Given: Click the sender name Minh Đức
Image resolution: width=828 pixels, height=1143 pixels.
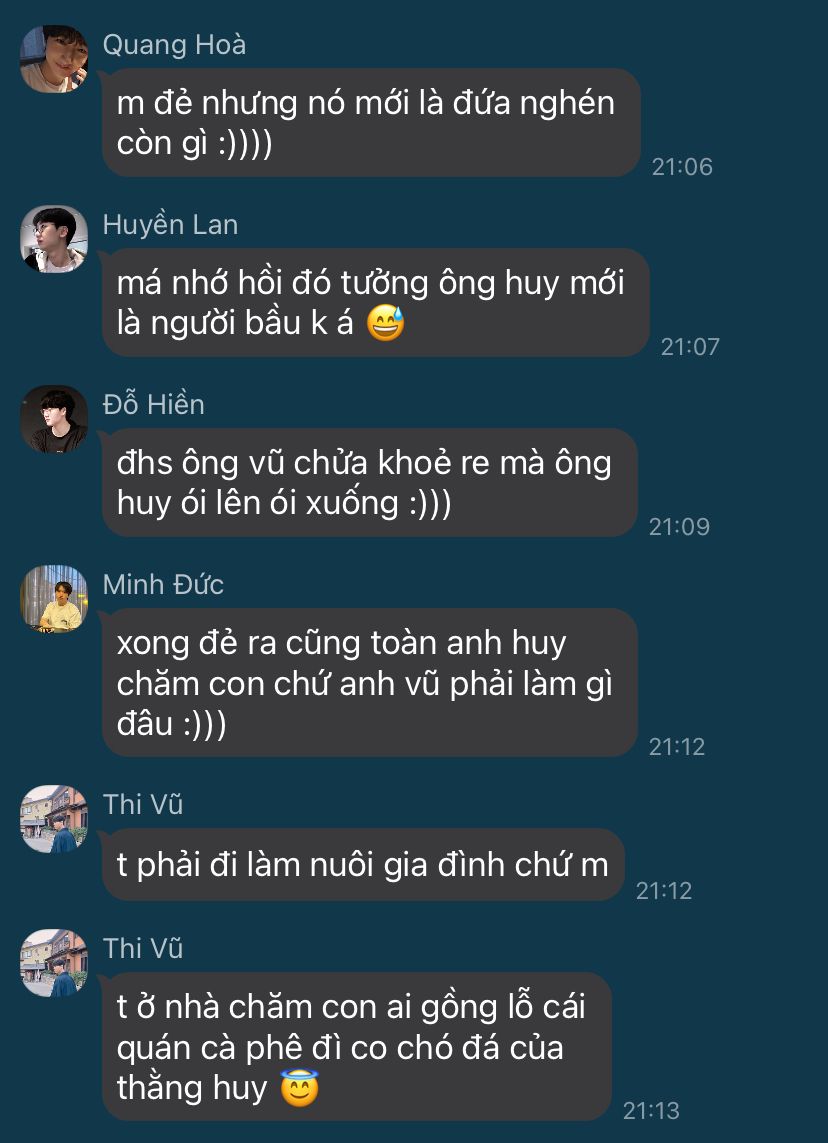Looking at the screenshot, I should [x=163, y=585].
